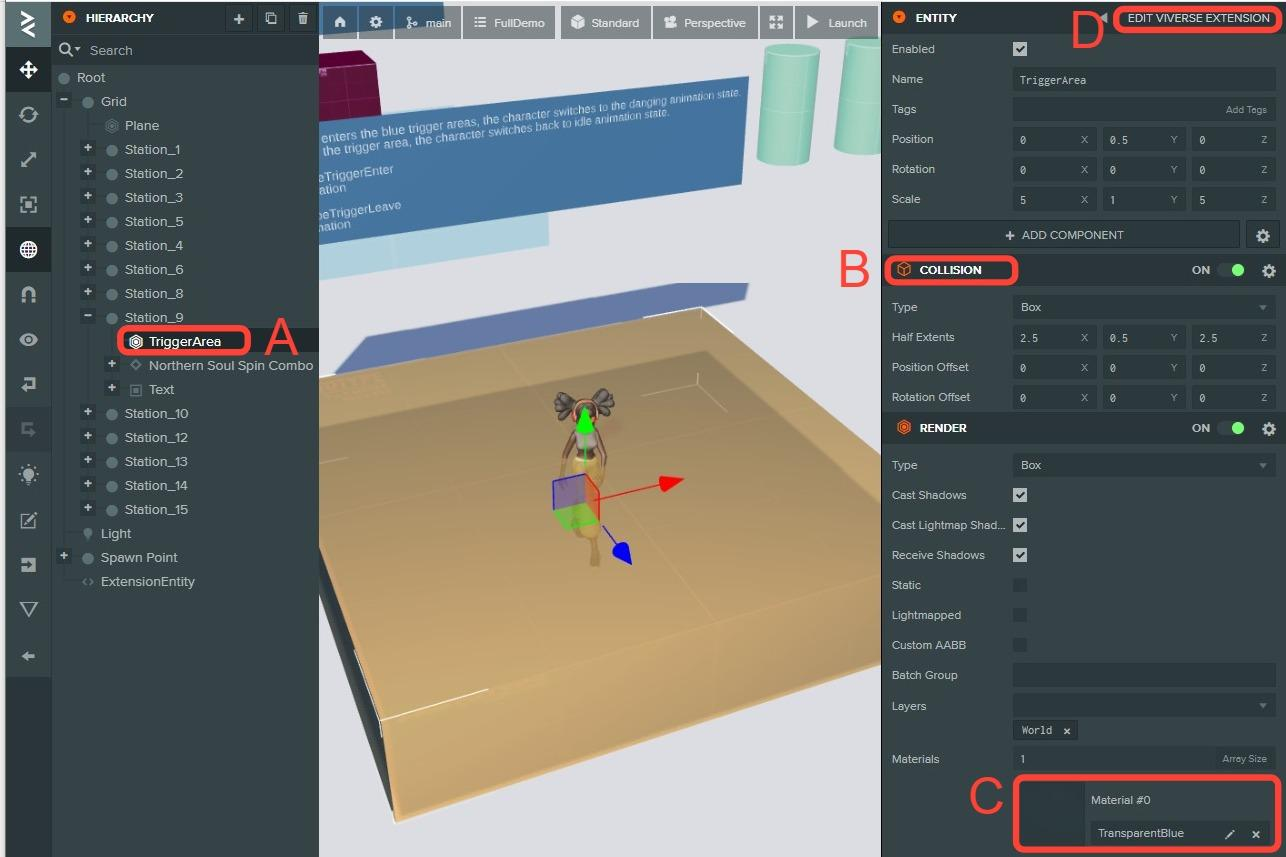Screen dimensions: 1286x857
Task: Toggle the magnet snap icon
Action: click(28, 294)
